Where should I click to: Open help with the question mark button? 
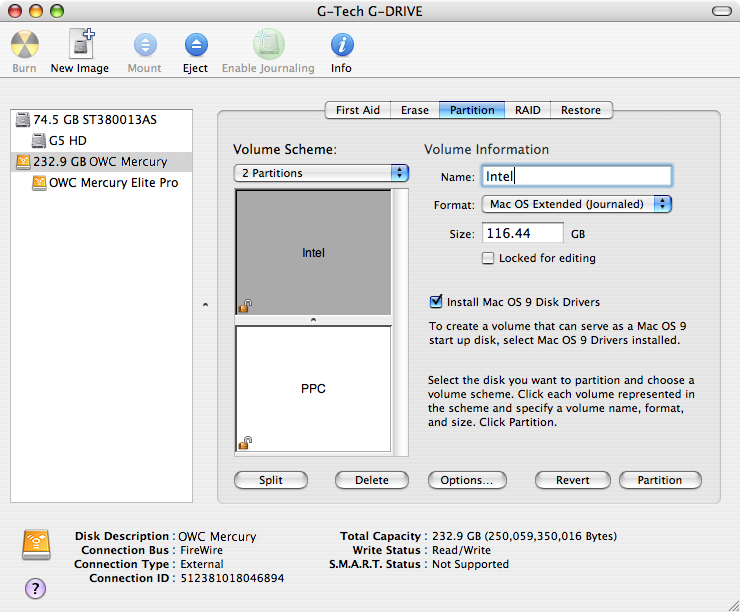click(x=35, y=588)
